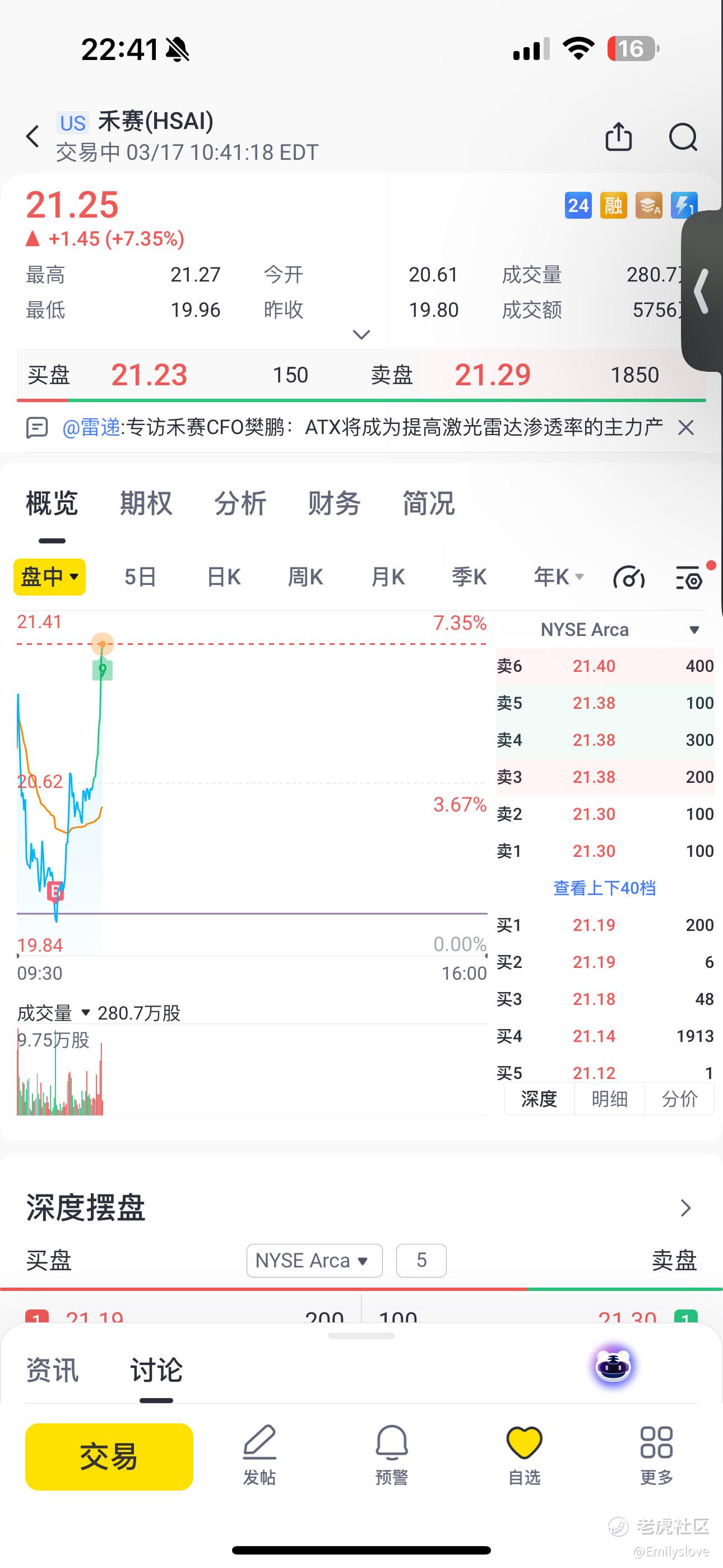Tap the share icon
723x1568 pixels.
[x=618, y=136]
